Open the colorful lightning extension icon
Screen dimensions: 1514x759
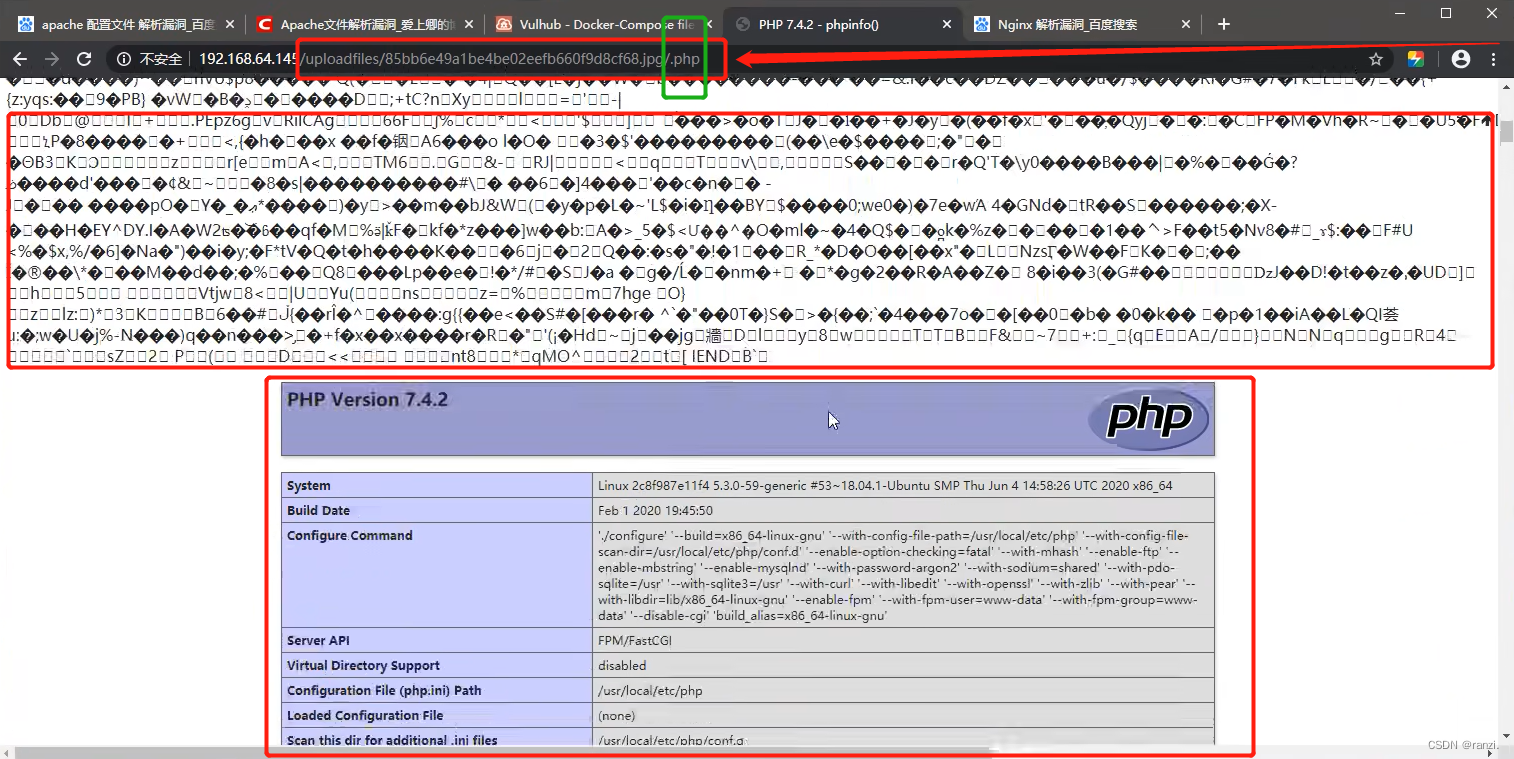(x=1416, y=59)
